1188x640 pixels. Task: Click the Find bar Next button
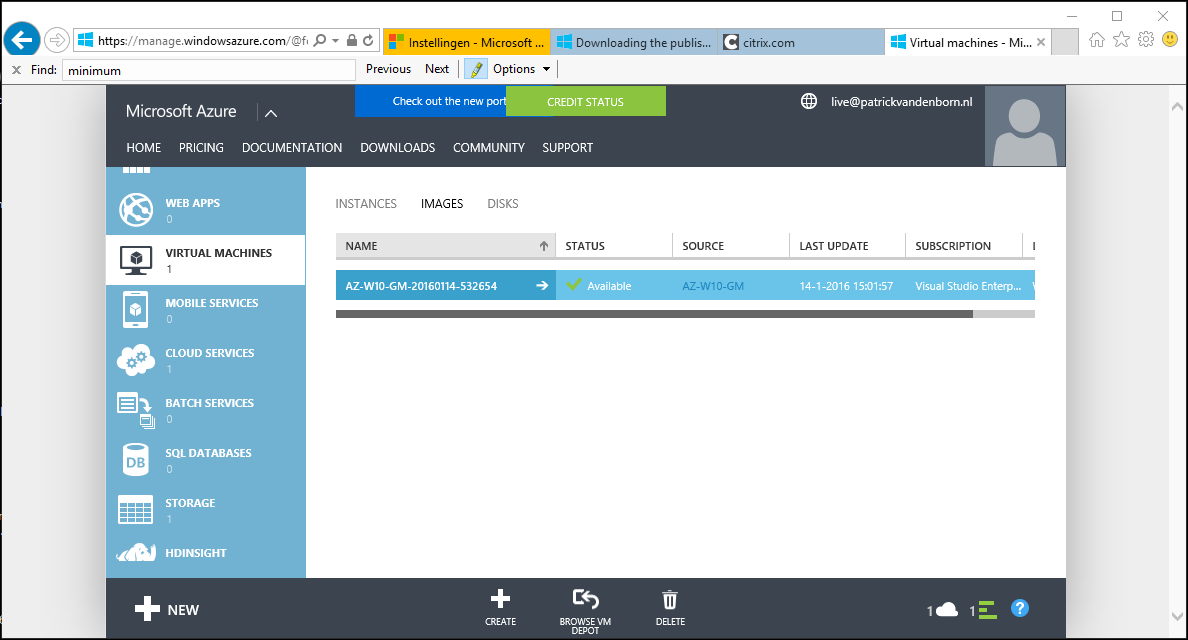pyautogui.click(x=437, y=69)
